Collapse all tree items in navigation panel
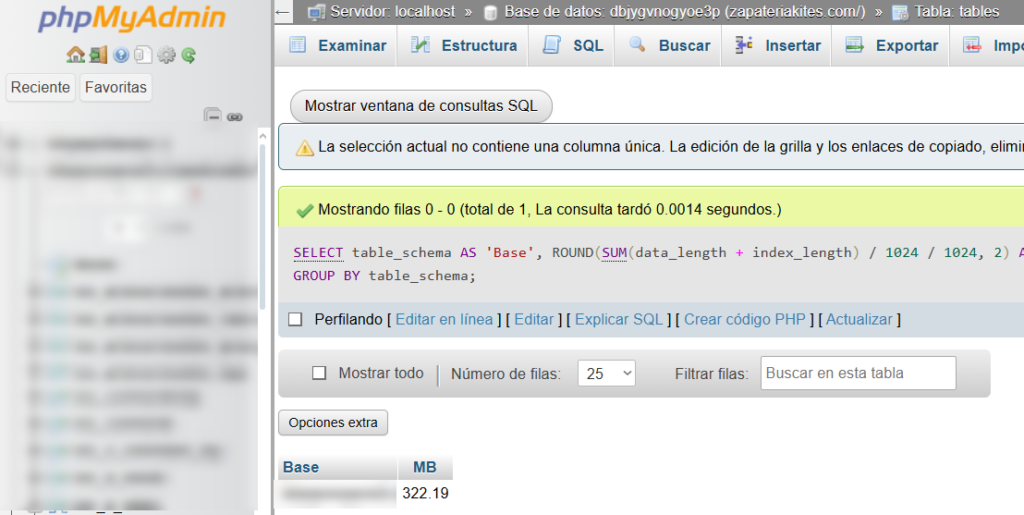This screenshot has height=515, width=1024. pyautogui.click(x=212, y=116)
